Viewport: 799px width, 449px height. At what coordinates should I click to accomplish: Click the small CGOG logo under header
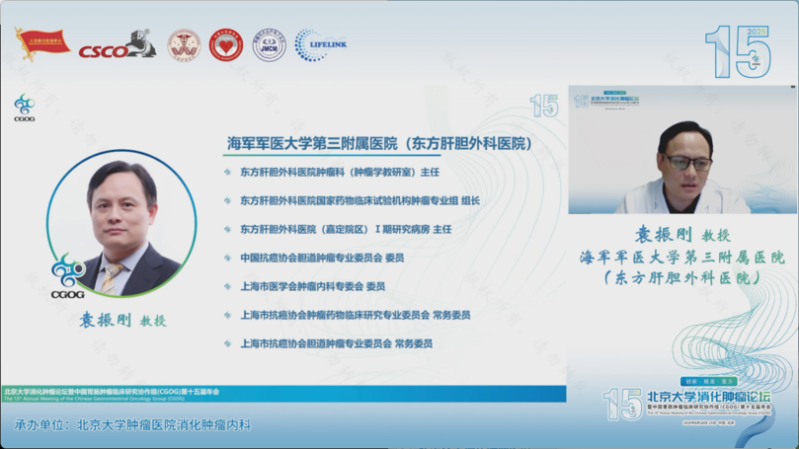click(24, 108)
